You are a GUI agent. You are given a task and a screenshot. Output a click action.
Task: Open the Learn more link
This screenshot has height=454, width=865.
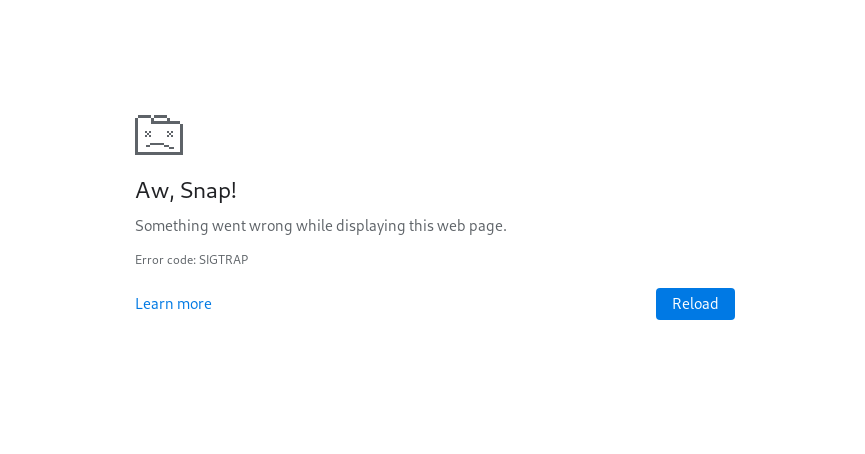pos(173,304)
